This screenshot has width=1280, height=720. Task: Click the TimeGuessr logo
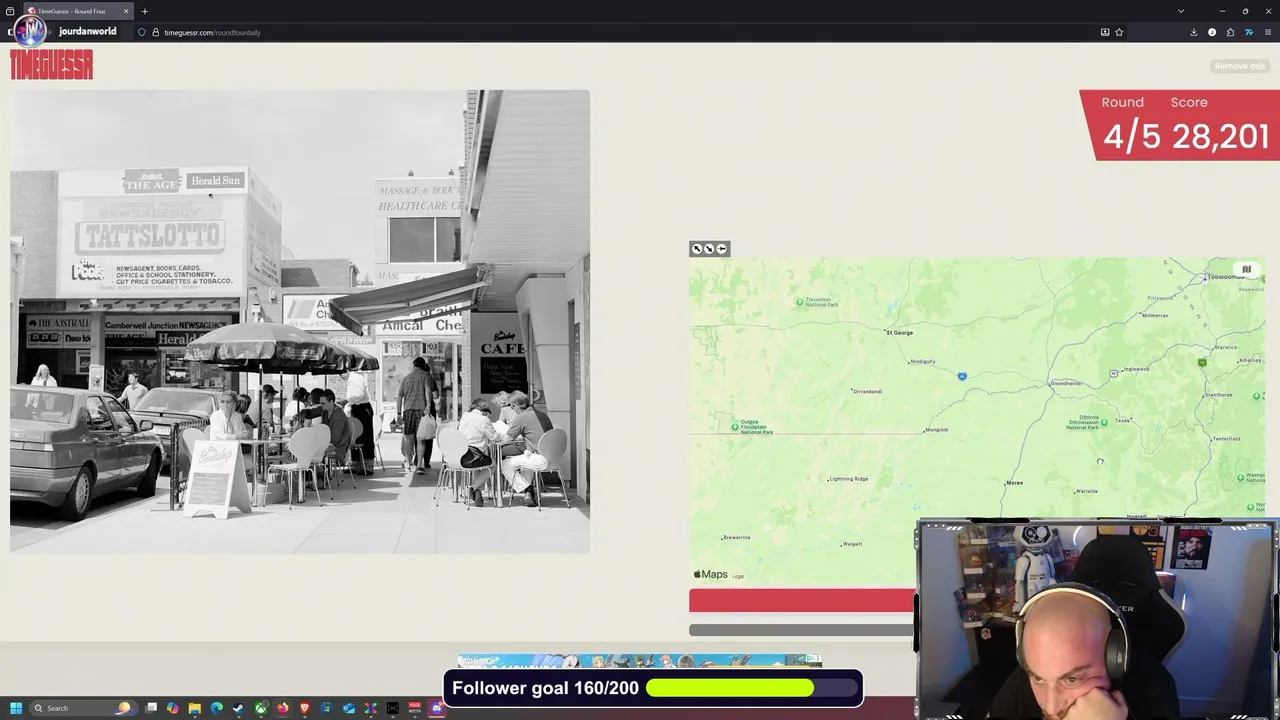pos(51,66)
